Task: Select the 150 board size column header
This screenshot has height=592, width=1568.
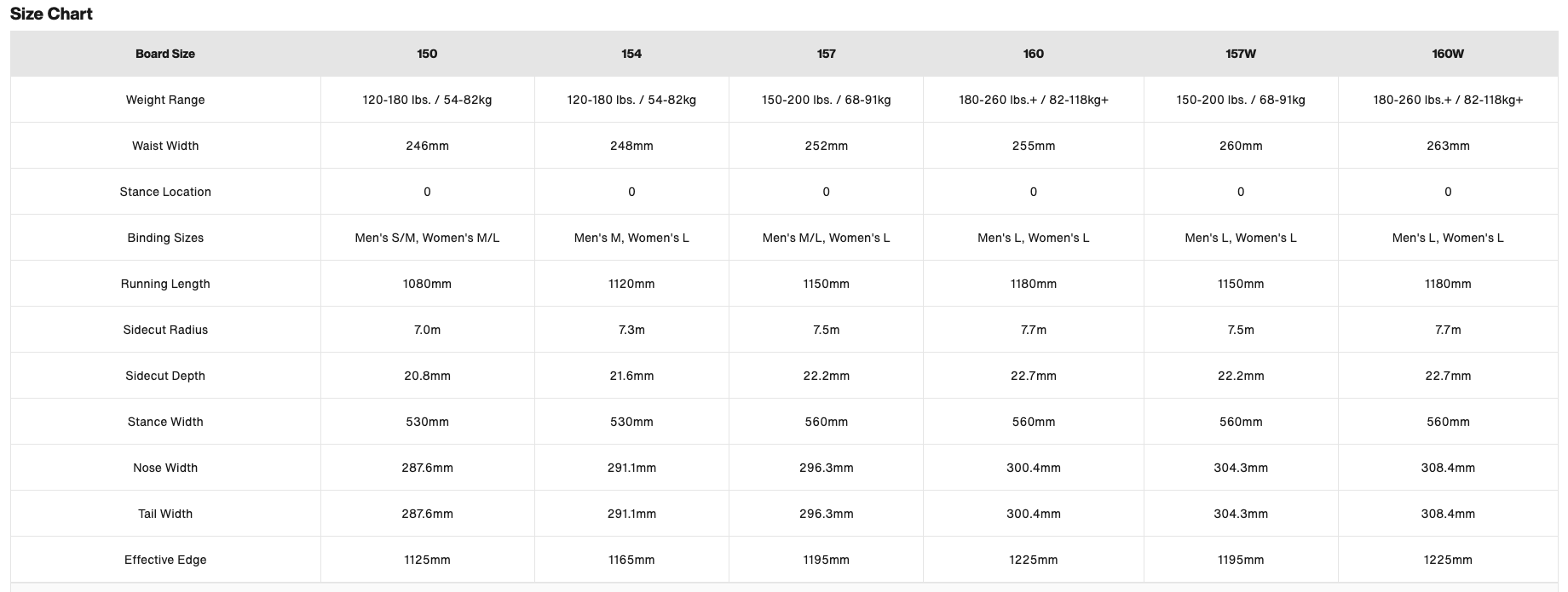Action: 427,54
